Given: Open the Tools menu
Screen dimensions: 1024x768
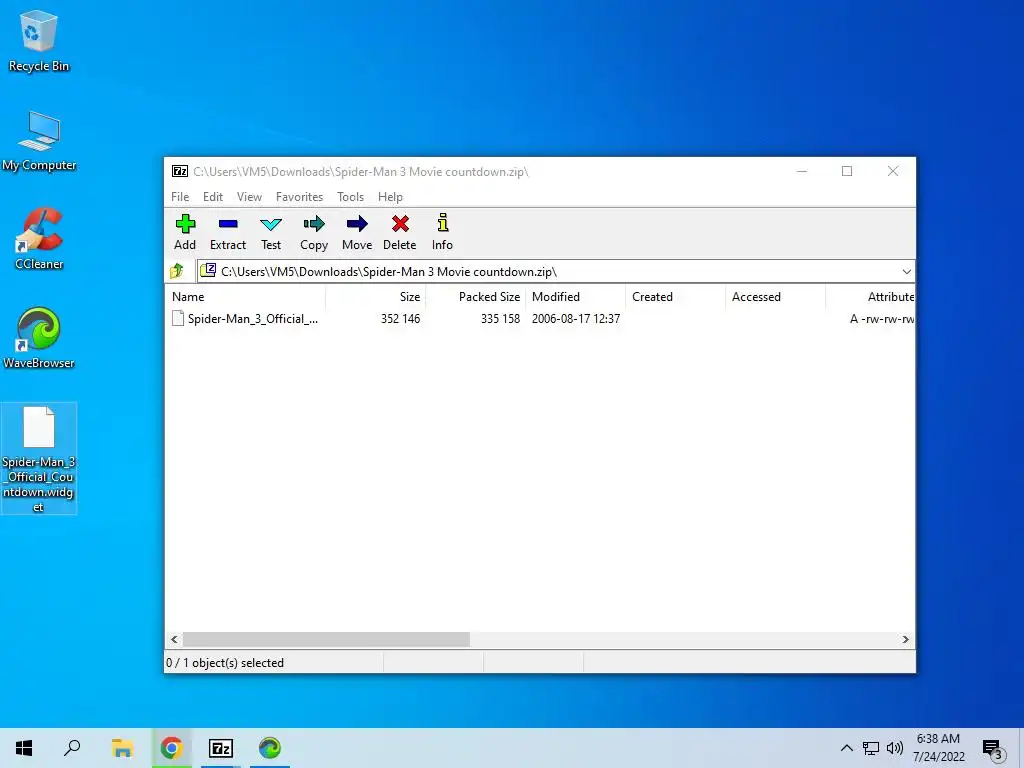Looking at the screenshot, I should tap(350, 197).
